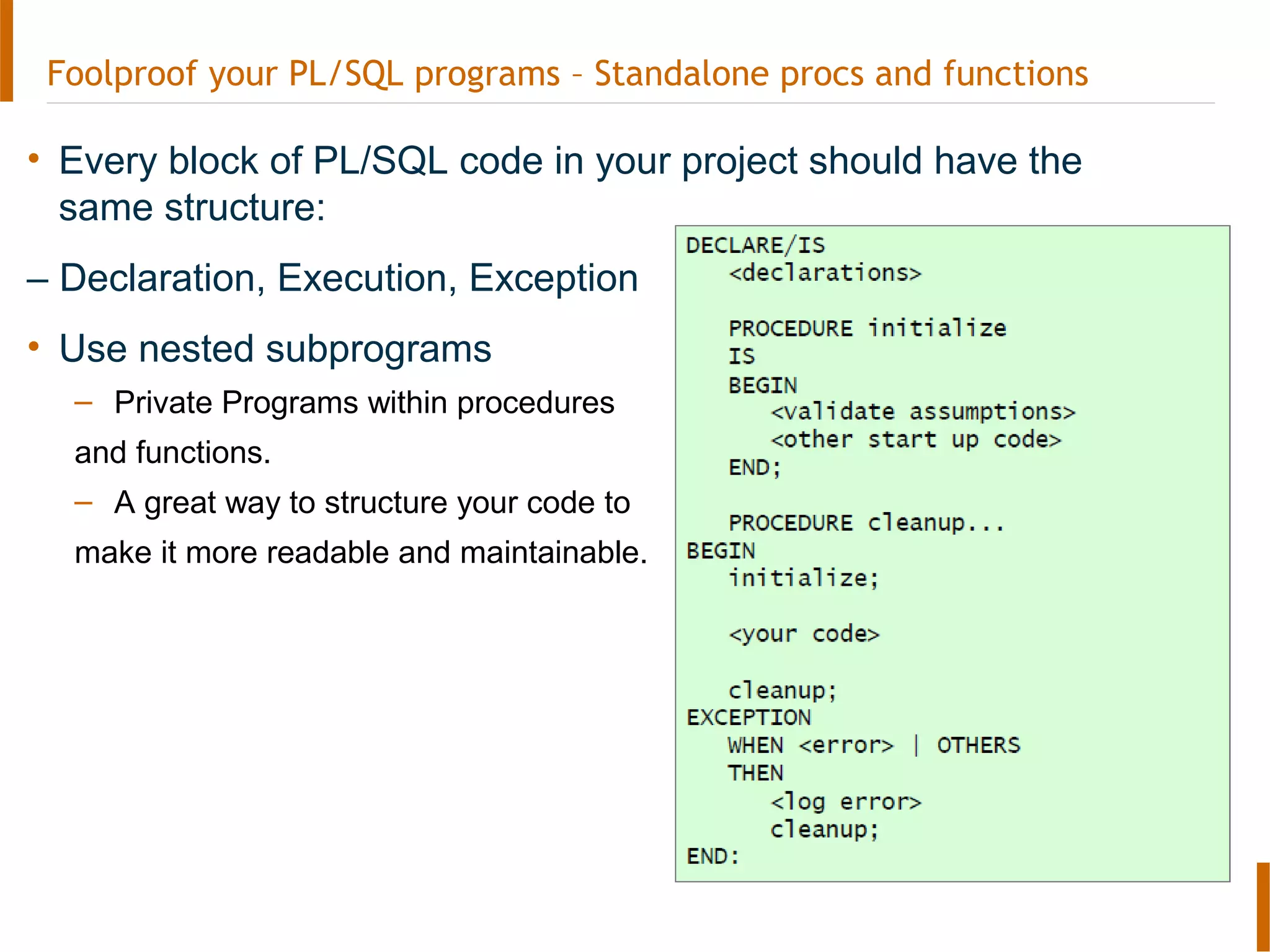Screen dimensions: 1270x952
Task: Click the 'EXCEPTION' keyword in code
Action: point(748,718)
